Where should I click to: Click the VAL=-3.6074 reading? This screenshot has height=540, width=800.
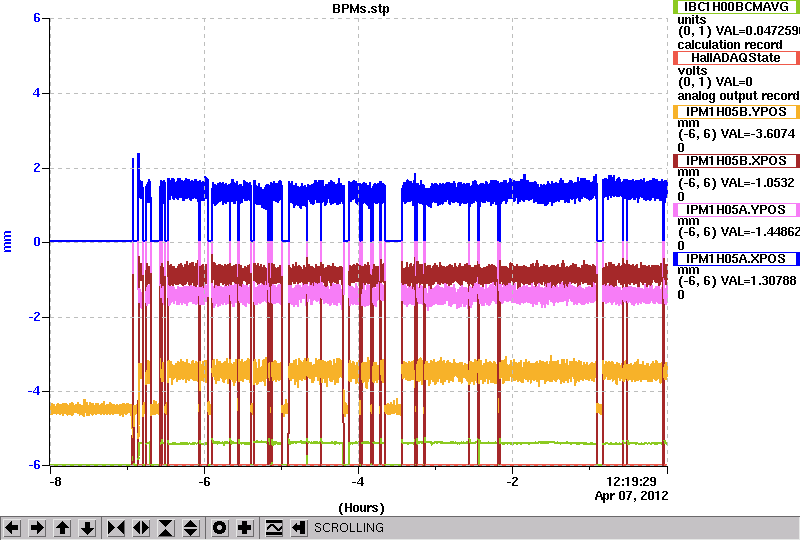(756, 134)
